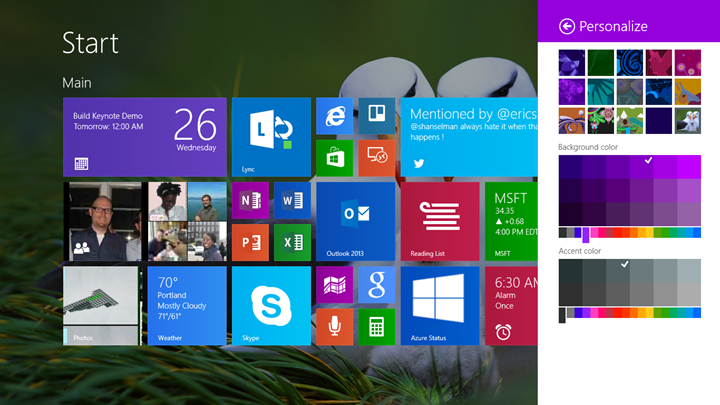The image size is (720, 405).
Task: Click the Main group heading
Action: [x=77, y=83]
